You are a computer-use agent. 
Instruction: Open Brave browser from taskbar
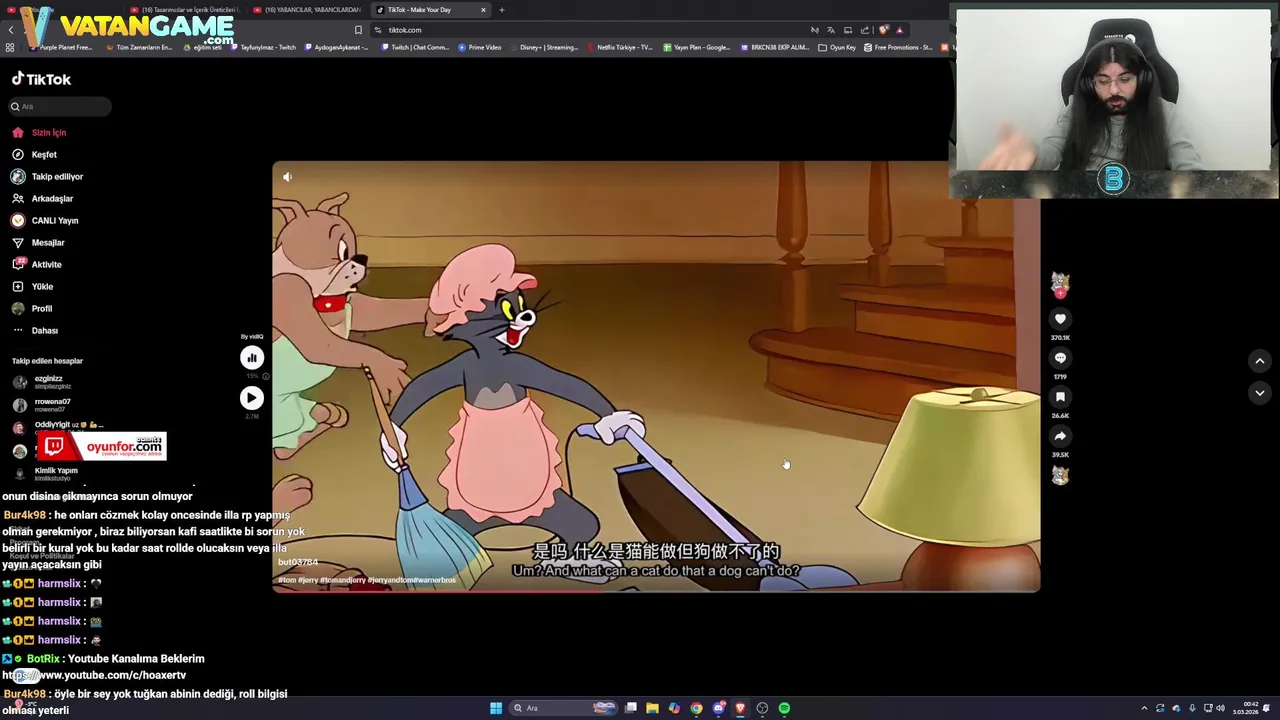pyautogui.click(x=740, y=708)
